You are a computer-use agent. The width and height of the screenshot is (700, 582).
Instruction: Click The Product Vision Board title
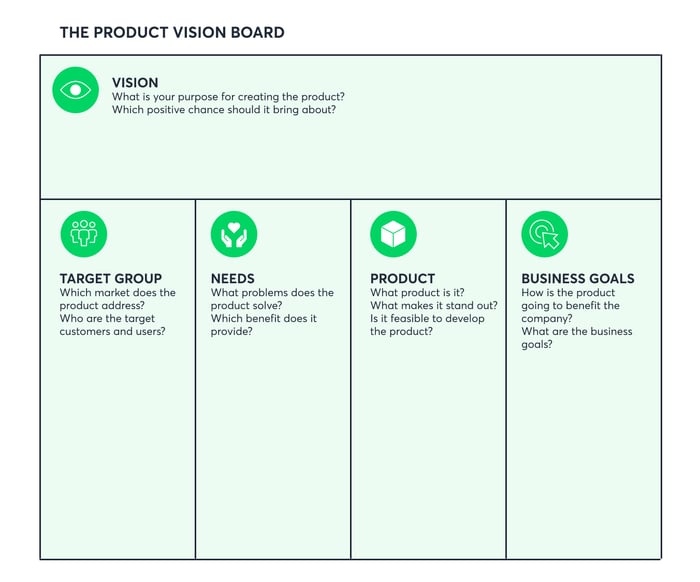click(172, 33)
